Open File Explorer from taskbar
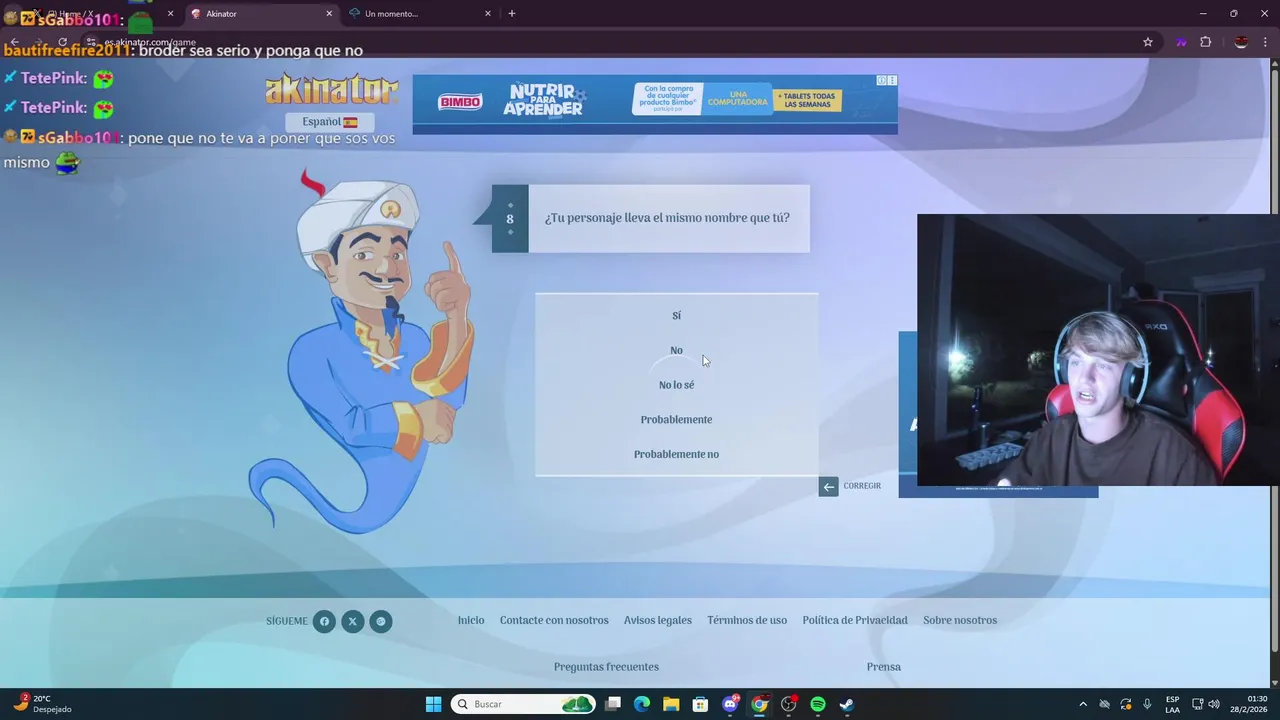Viewport: 1280px width, 720px height. tap(671, 705)
